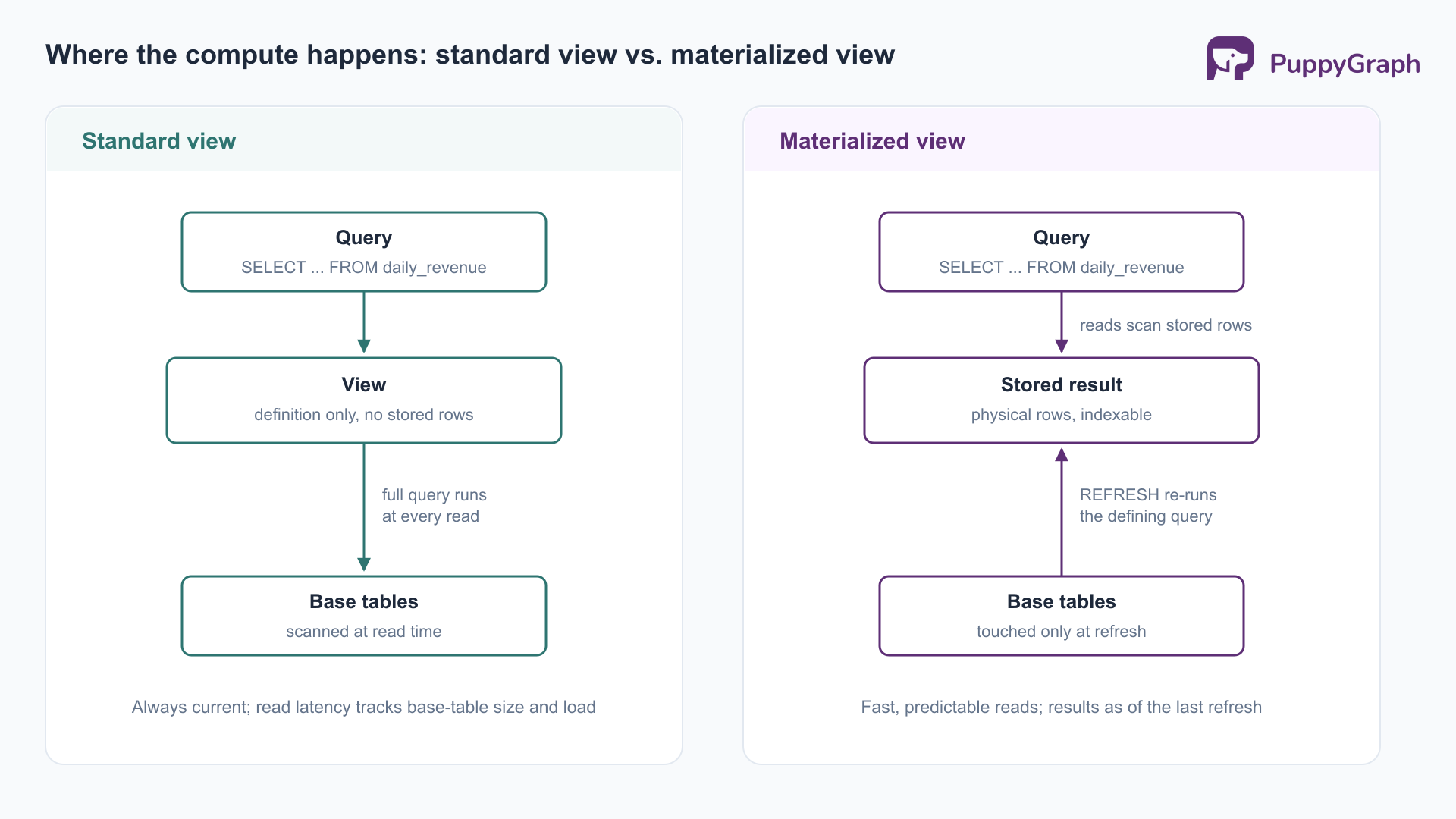Select Base tables box 'scanned at read time'
Viewport: 1456px width, 819px height.
tap(364, 616)
